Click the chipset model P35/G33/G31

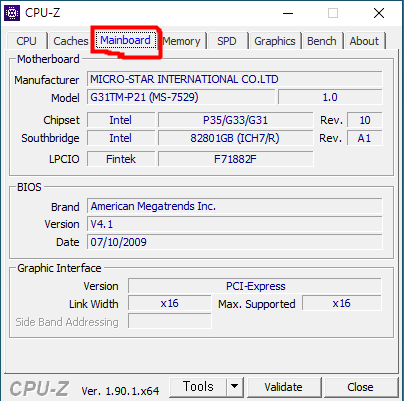(236, 120)
